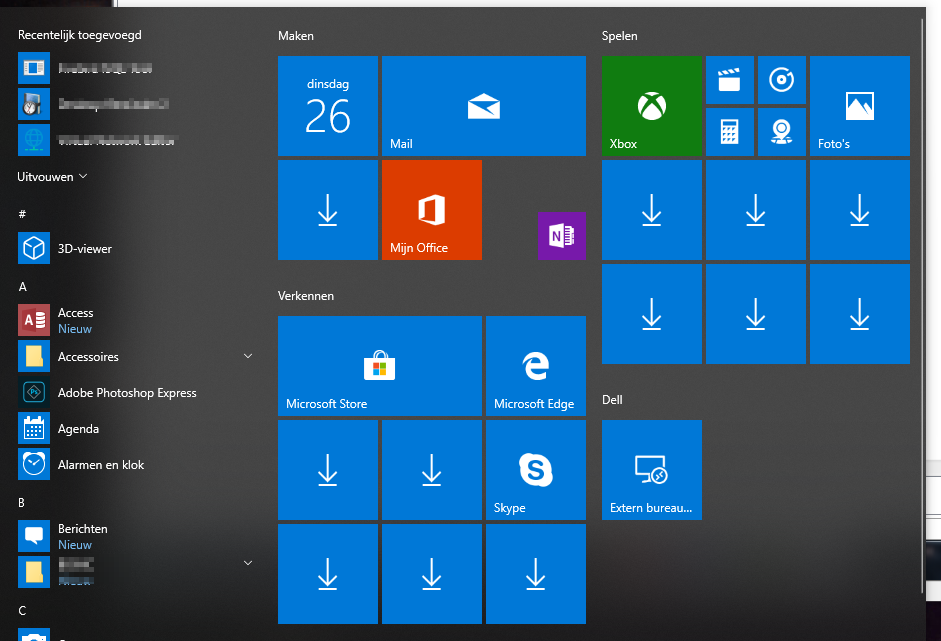Open Adobe Photoshop Express
This screenshot has height=641, width=941.
[135, 393]
